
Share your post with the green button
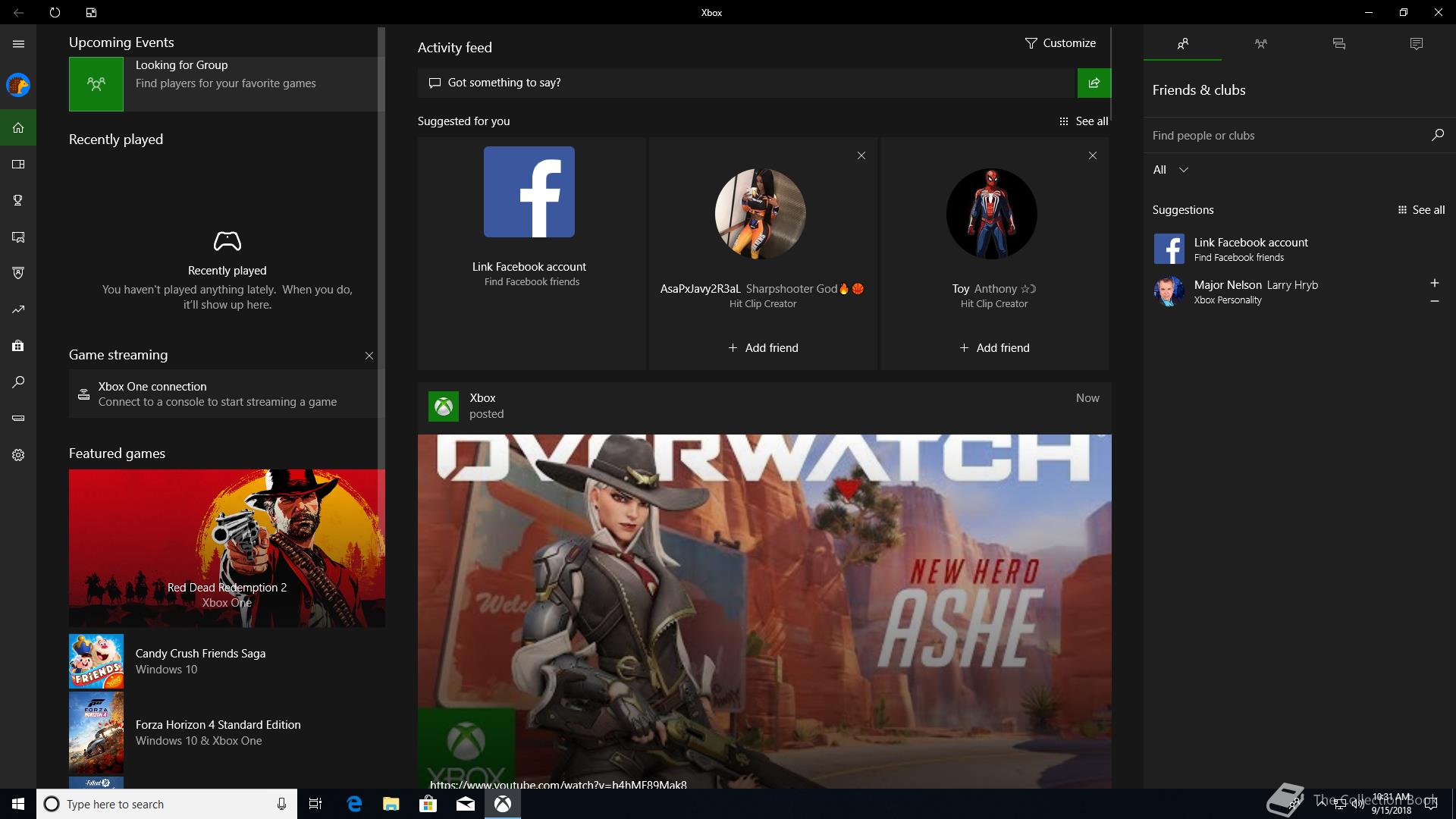(x=1094, y=83)
